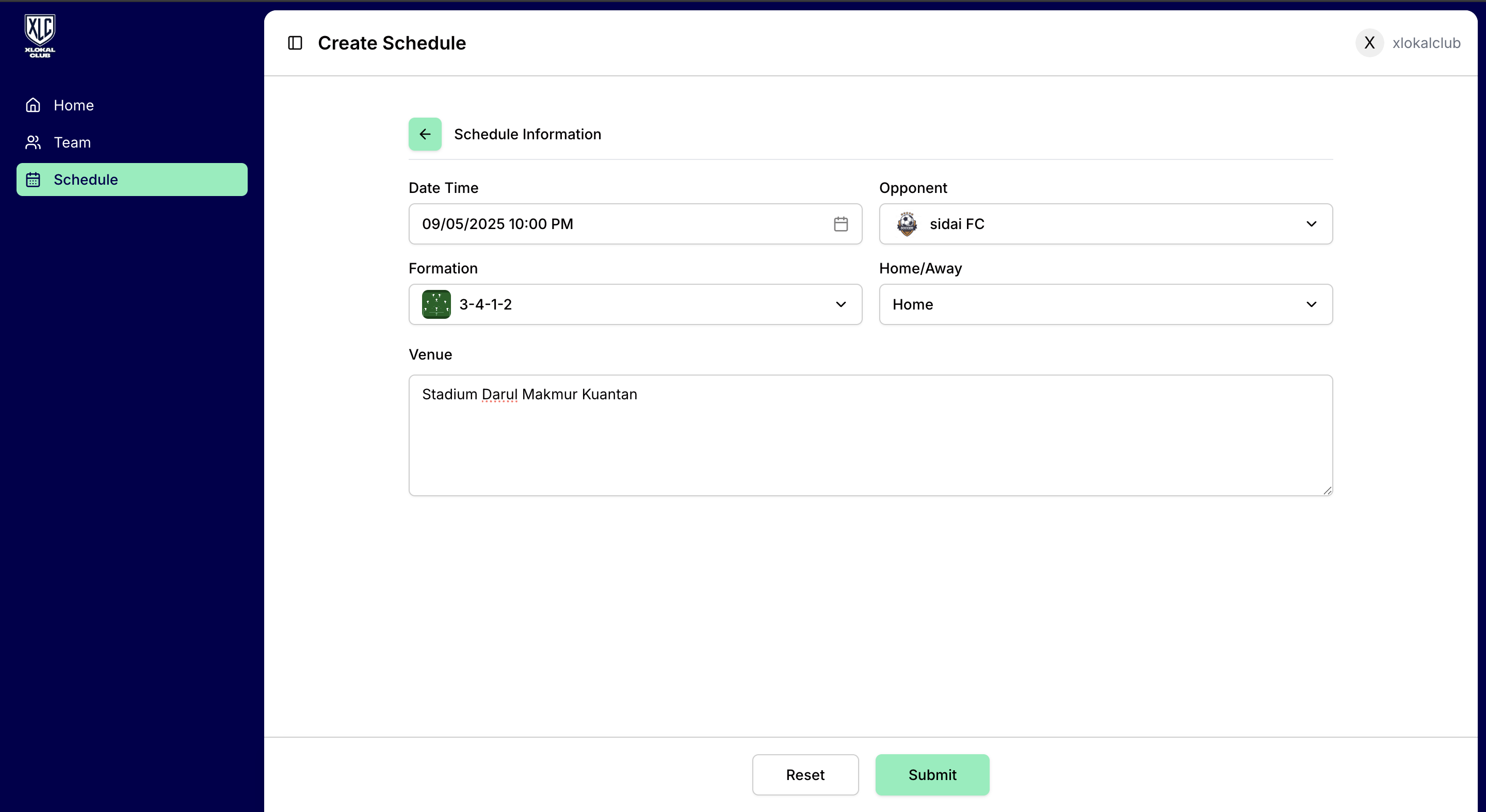1486x812 pixels.
Task: Expand the Formation dropdown chevron
Action: coord(841,304)
